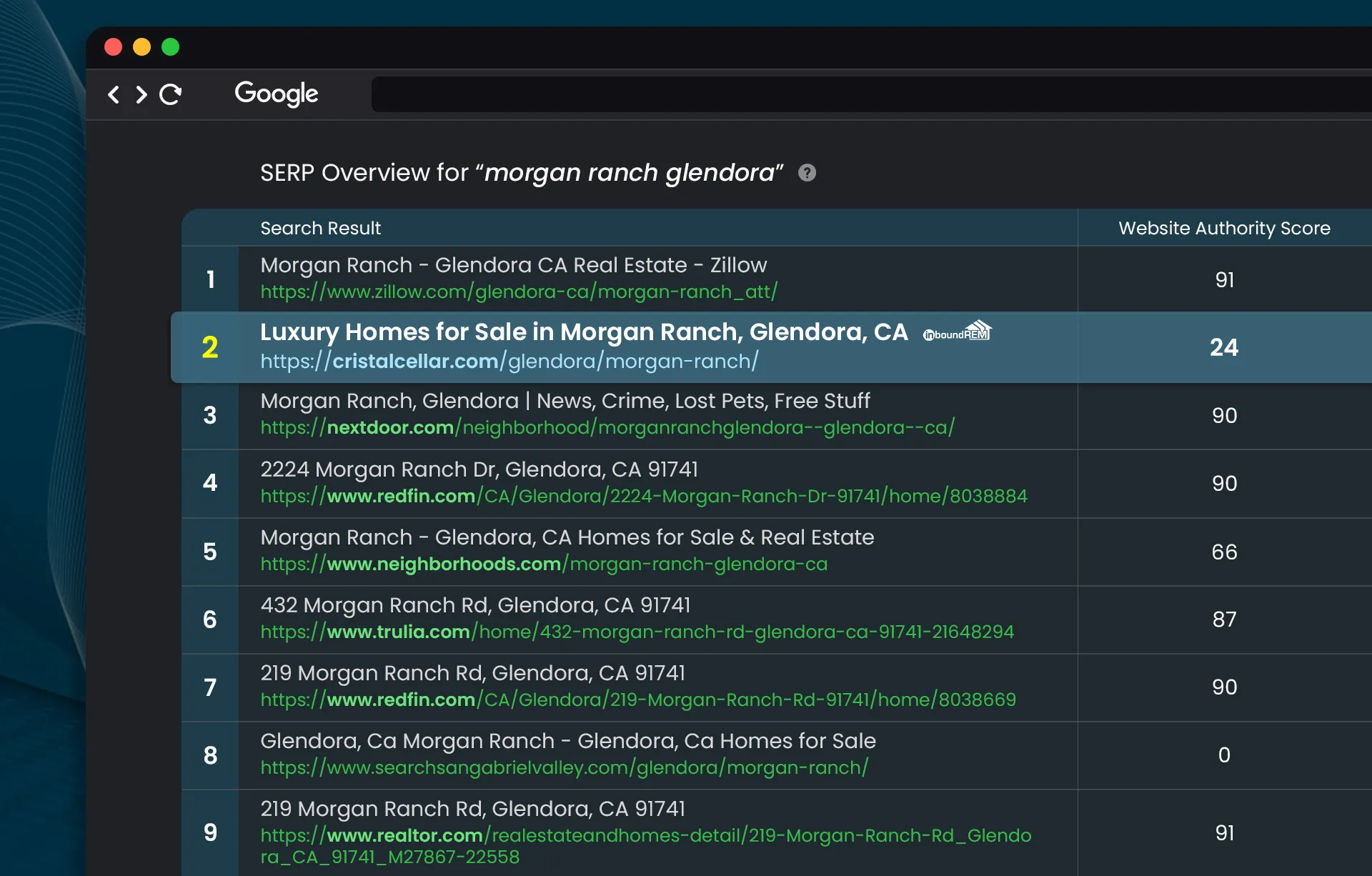
Task: Open the trulia.com 432-morgan-ranch-rd URL
Action: click(637, 632)
